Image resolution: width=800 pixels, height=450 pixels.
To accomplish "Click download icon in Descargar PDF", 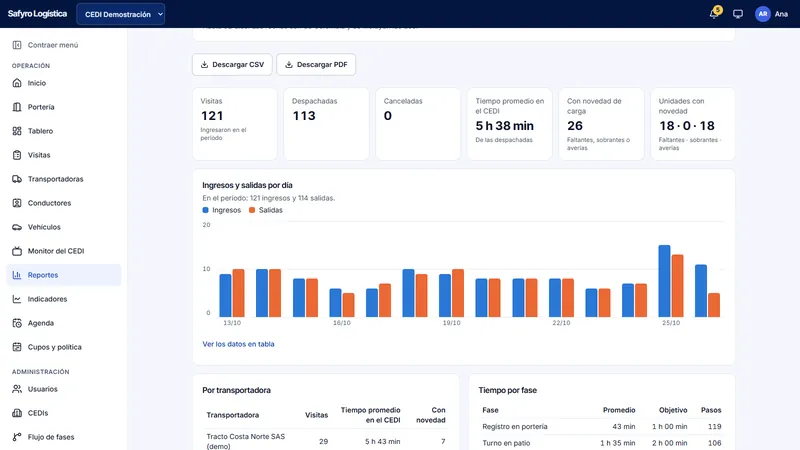I will point(289,64).
